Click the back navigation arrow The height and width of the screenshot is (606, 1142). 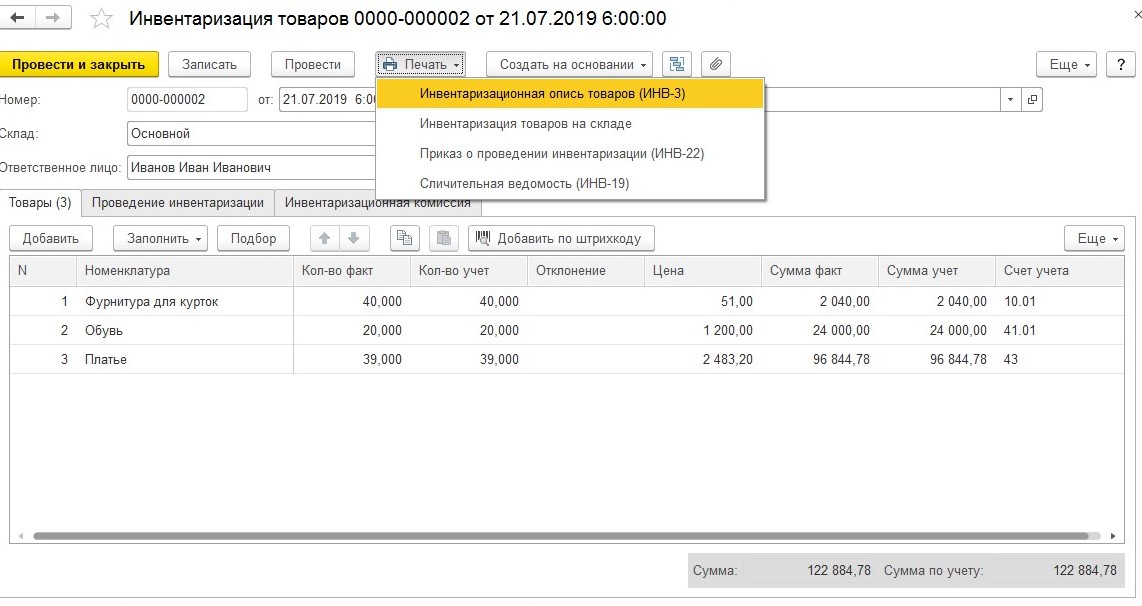[x=18, y=18]
